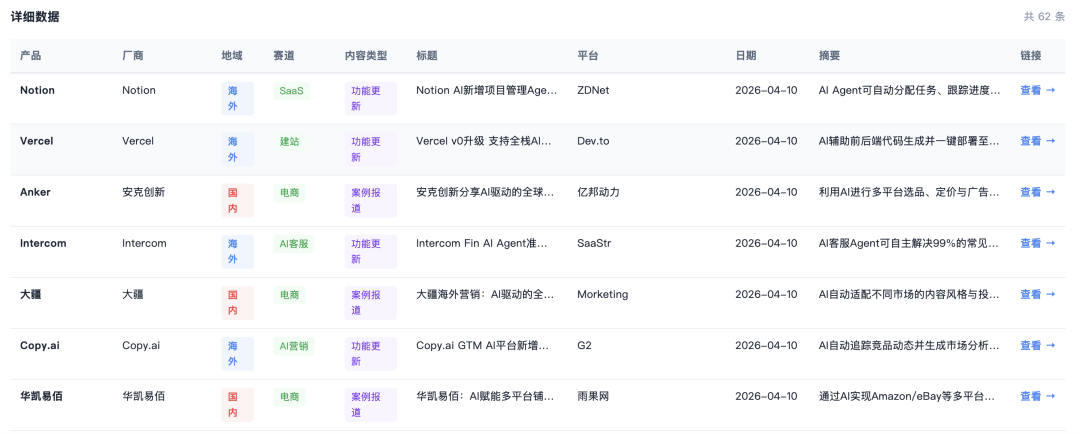Click the 日期 column header
This screenshot has height=434, width=1080.
[746, 56]
